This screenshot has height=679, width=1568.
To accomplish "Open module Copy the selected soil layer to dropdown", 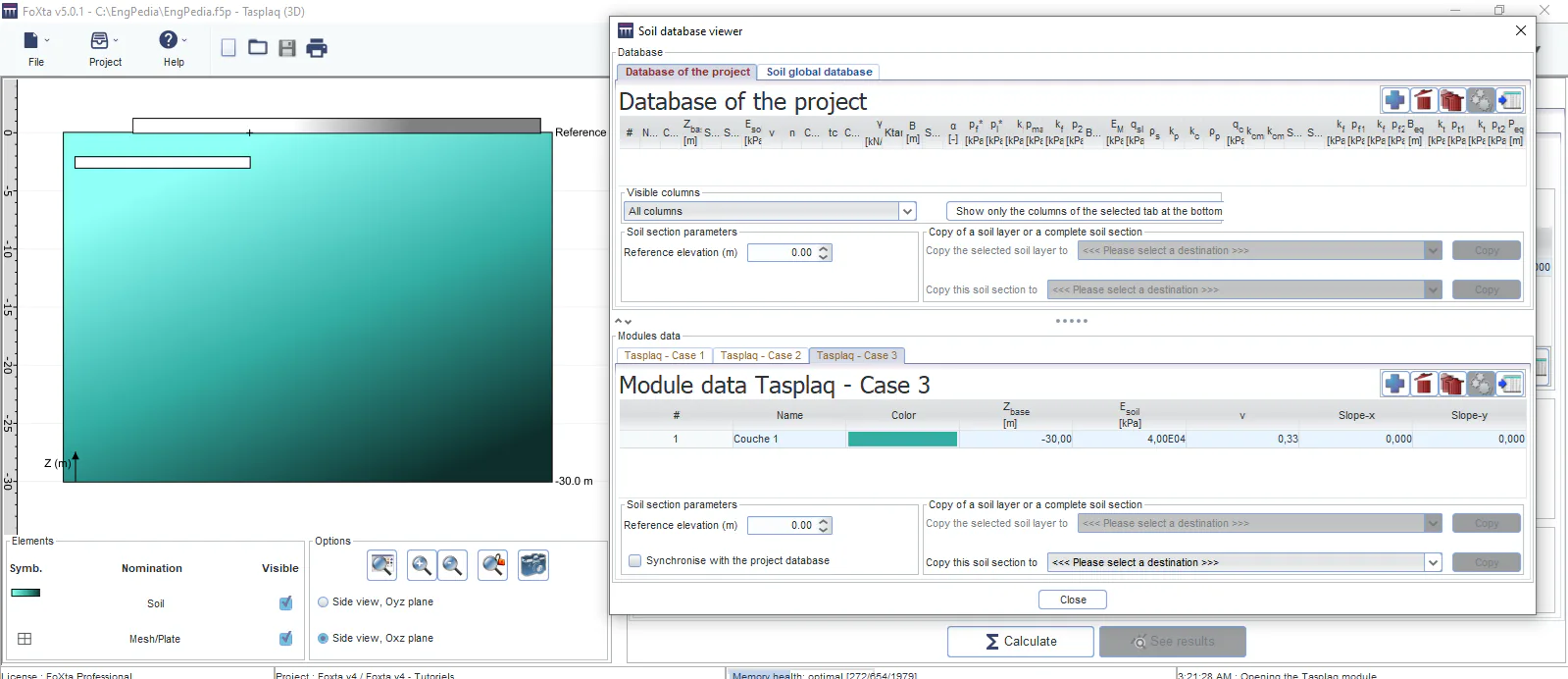I will 1260,524.
